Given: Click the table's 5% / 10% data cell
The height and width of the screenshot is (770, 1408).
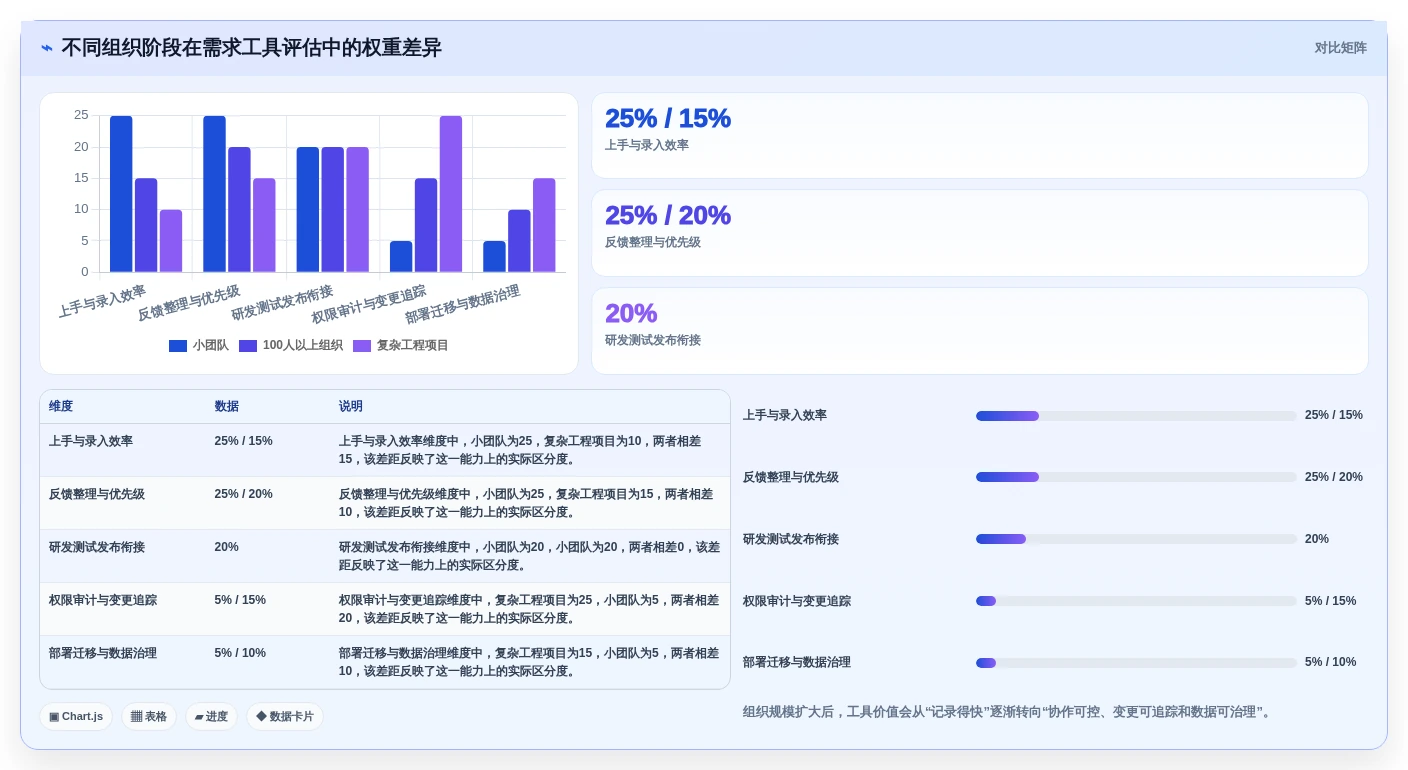Looking at the screenshot, I should click(x=240, y=653).
